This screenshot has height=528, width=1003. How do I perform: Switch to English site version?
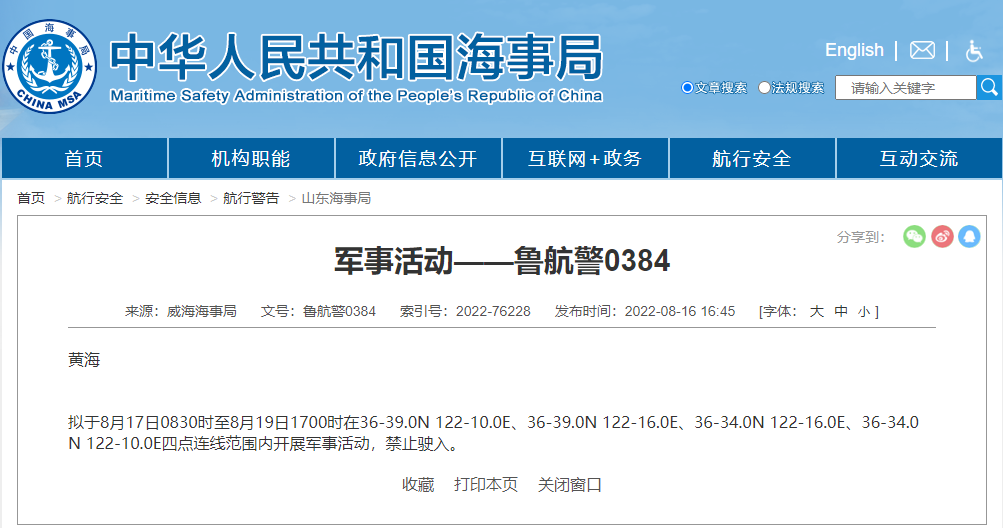[854, 50]
